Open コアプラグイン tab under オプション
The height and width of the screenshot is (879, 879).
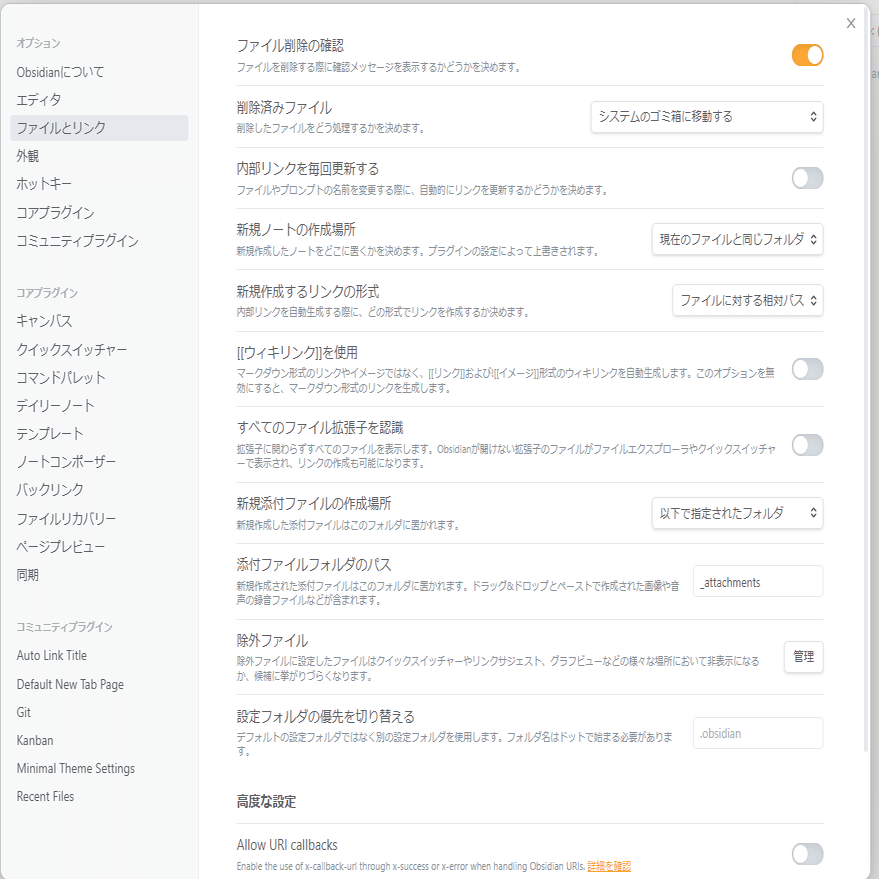(99, 212)
